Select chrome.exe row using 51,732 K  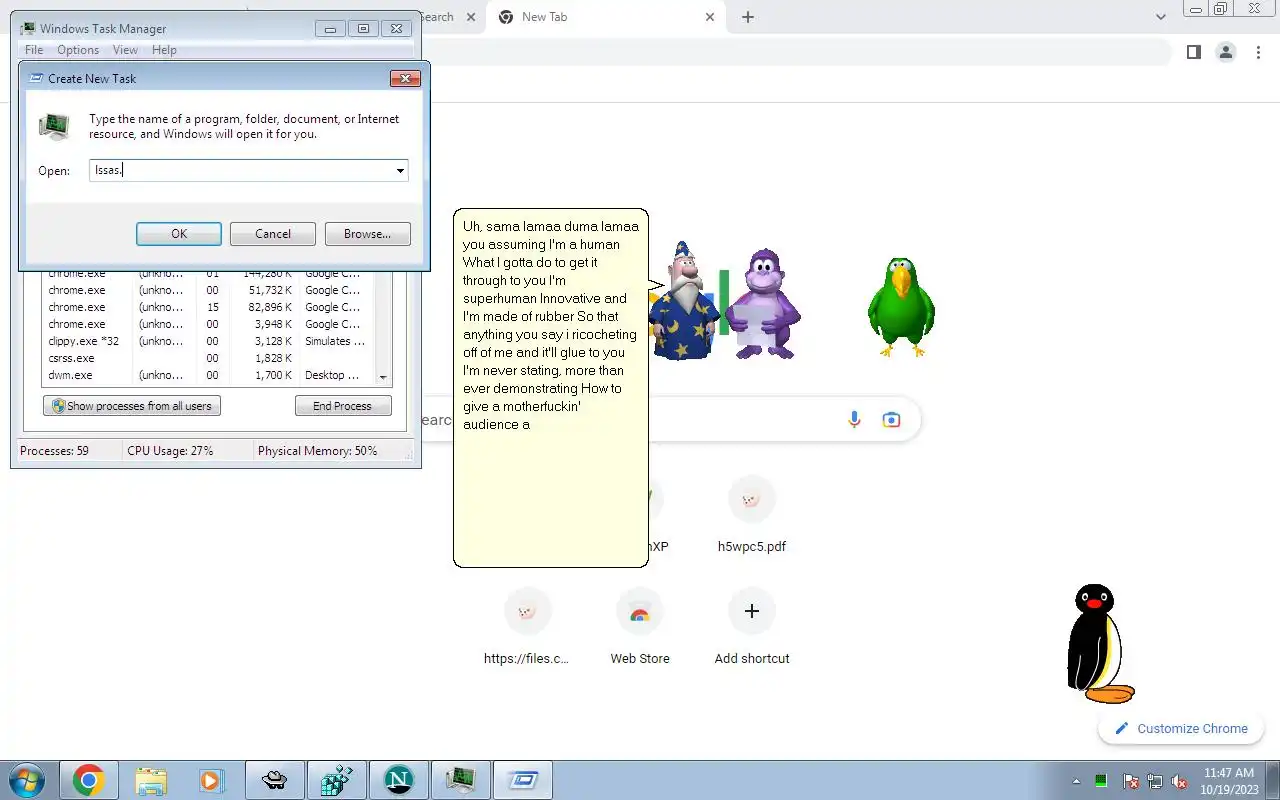(x=209, y=290)
